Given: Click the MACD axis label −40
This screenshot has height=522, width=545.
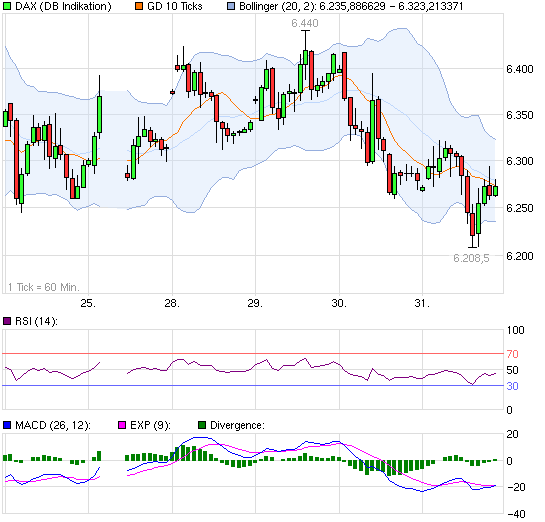Looking at the screenshot, I should 516,514.
